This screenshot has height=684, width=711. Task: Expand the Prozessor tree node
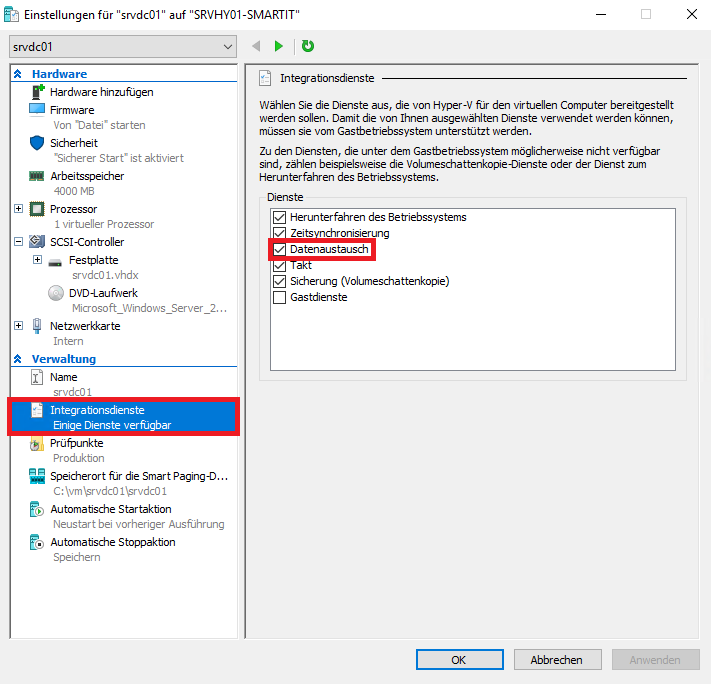tap(18, 209)
